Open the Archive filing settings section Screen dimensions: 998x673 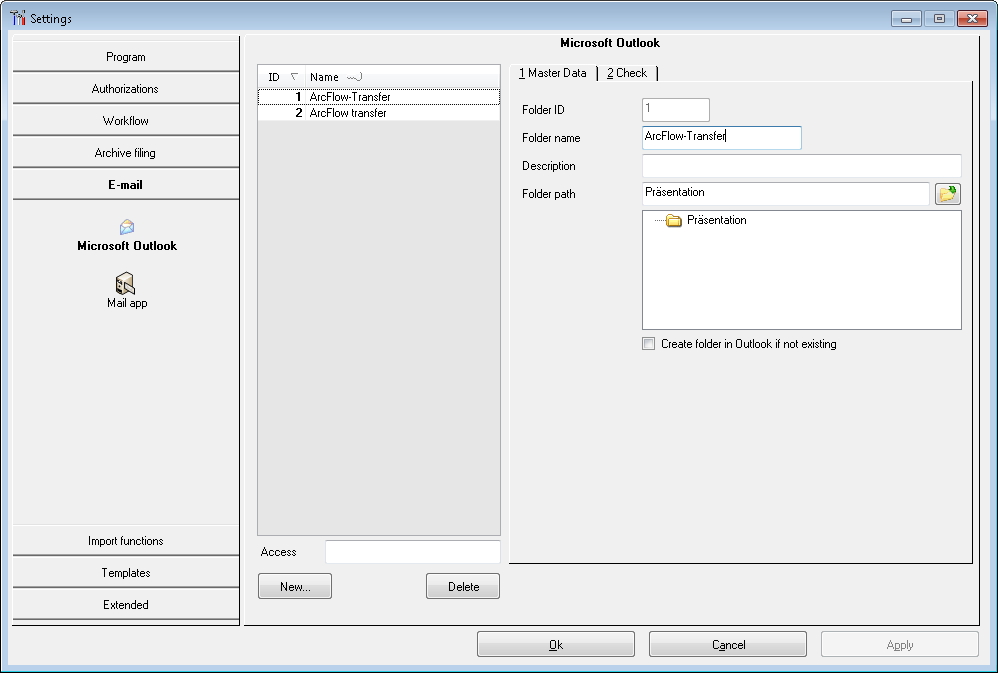click(x=125, y=153)
